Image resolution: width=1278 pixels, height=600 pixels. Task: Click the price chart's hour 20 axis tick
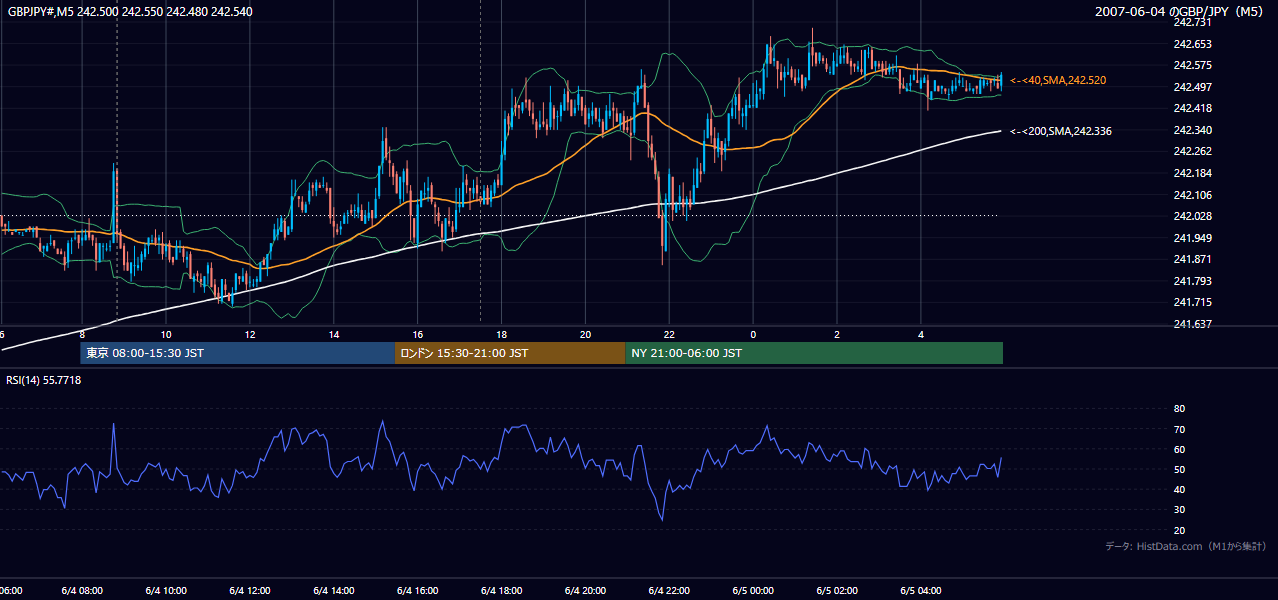tap(586, 334)
